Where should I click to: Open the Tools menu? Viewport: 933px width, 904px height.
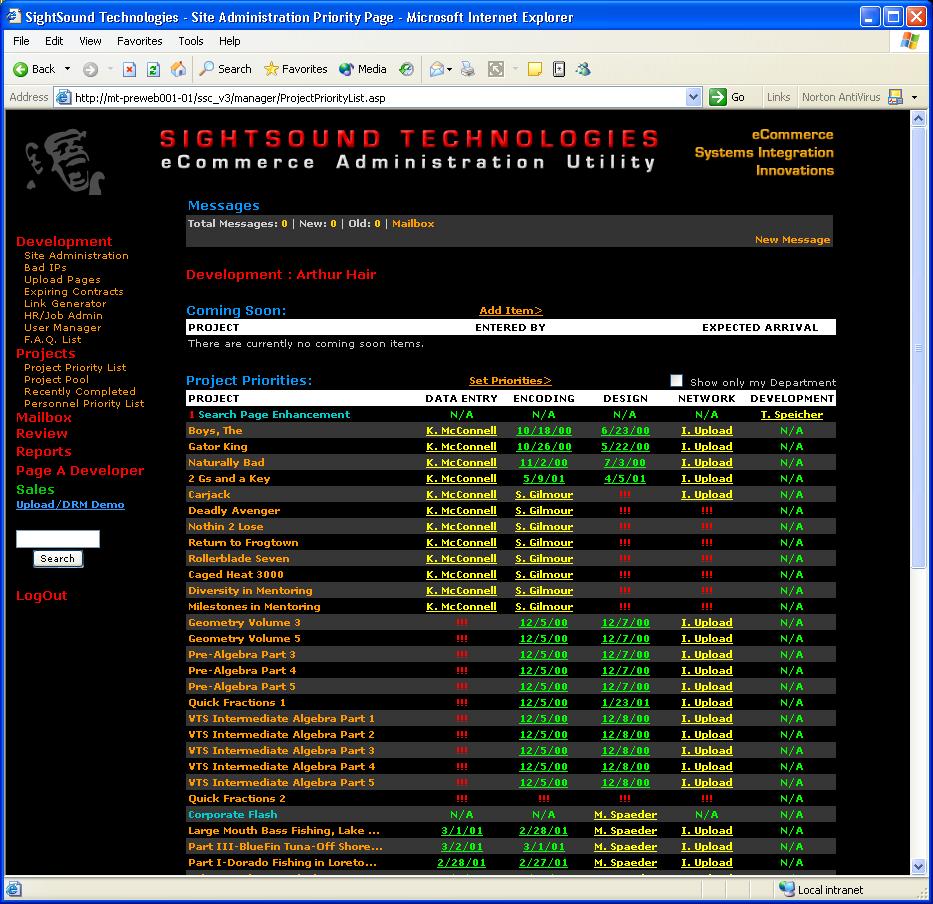click(x=191, y=41)
